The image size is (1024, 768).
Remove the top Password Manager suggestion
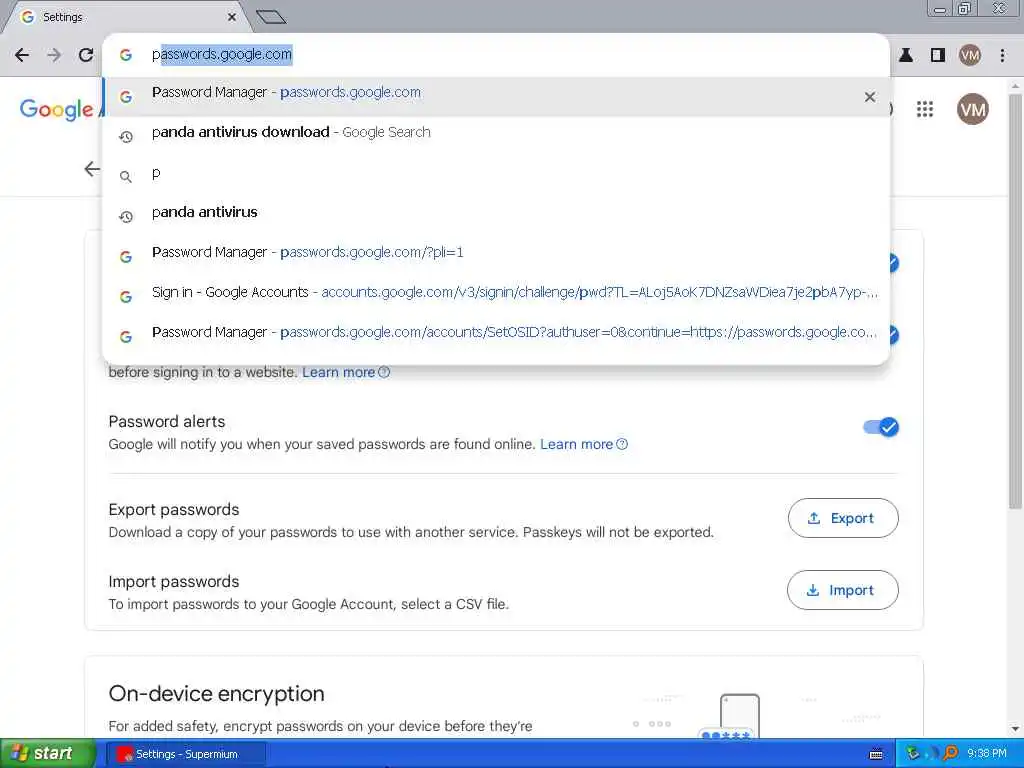[x=869, y=97]
